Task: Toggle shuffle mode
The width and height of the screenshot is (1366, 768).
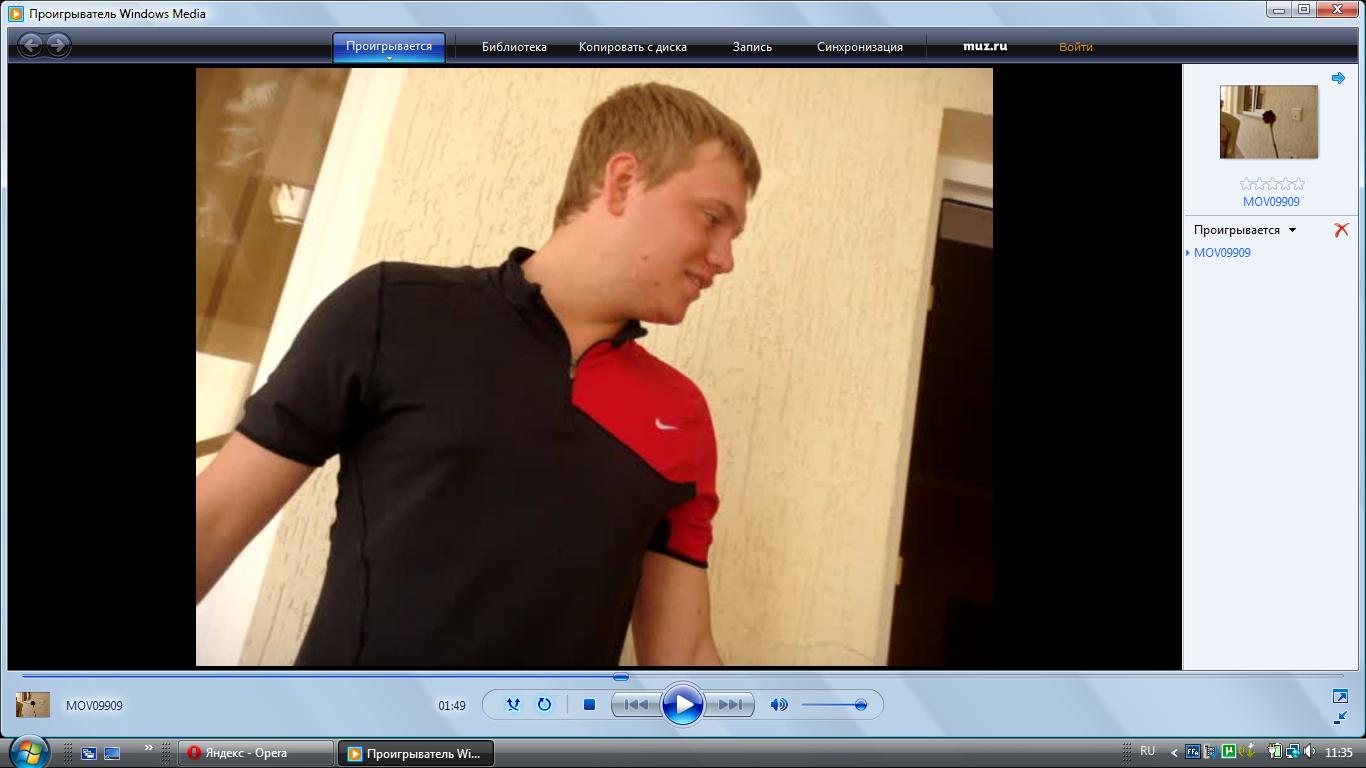Action: [513, 705]
